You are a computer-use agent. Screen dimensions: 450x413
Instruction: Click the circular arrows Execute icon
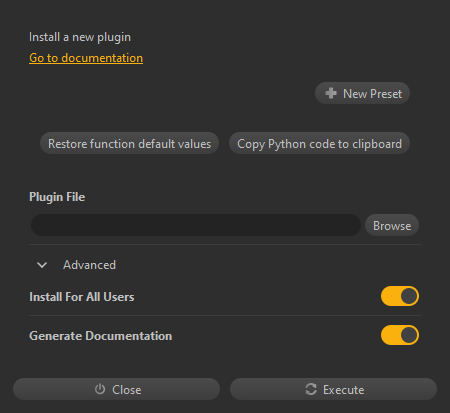tap(311, 389)
